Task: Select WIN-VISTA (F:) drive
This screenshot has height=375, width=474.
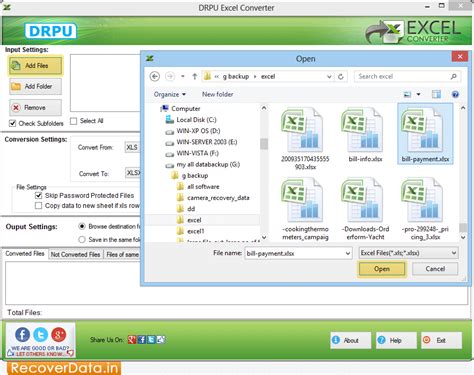Action: [x=192, y=153]
